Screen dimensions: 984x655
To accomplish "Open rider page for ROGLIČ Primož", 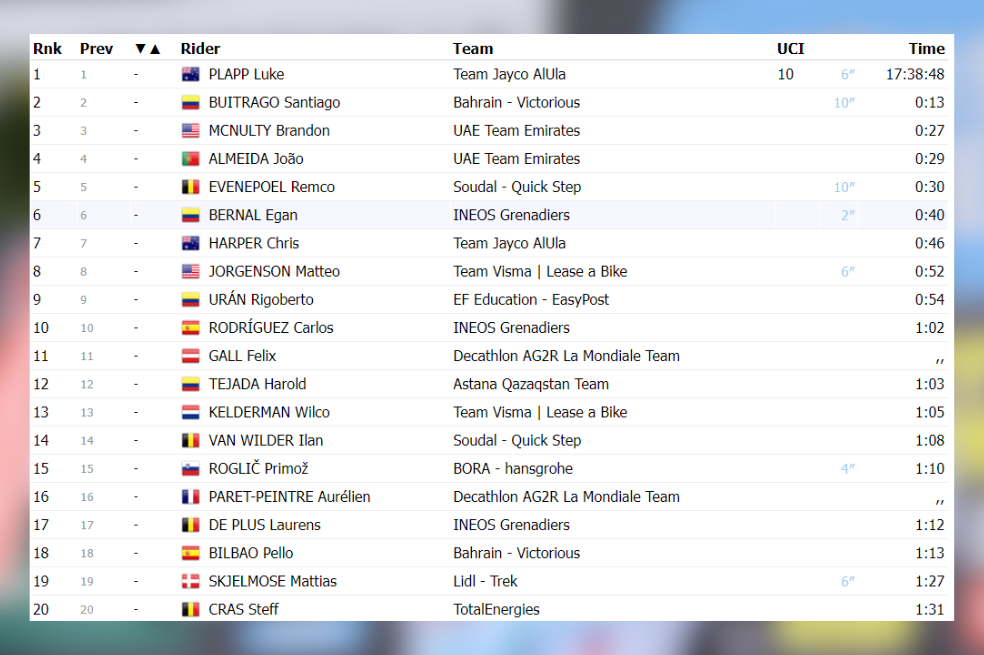I will 259,469.
